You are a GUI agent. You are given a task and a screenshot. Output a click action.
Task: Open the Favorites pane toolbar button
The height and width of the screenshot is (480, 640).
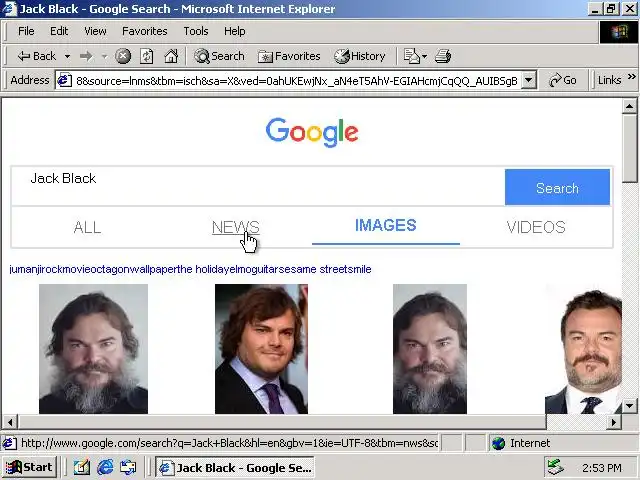(x=289, y=56)
